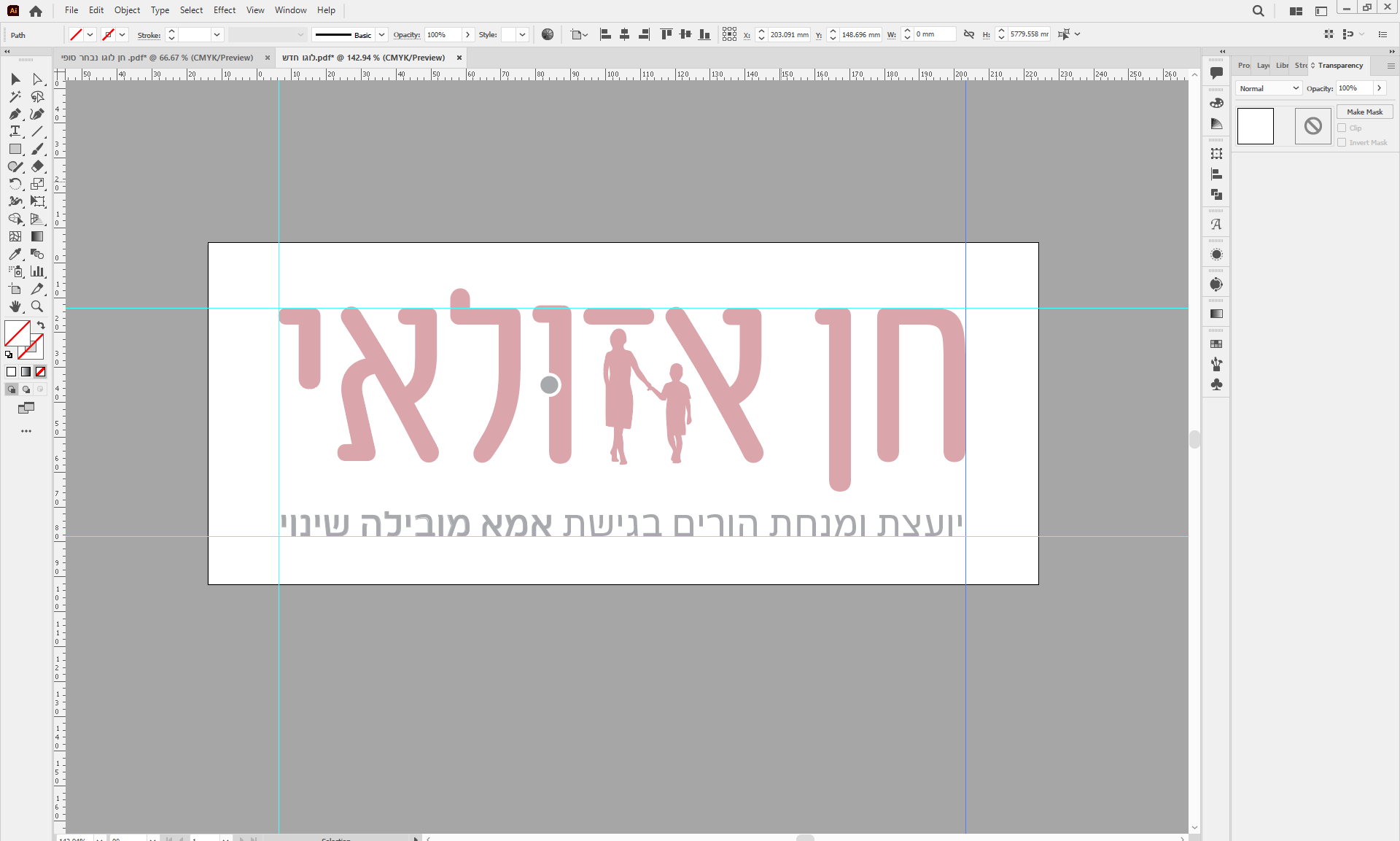Open the Gradient panel icon
This screenshot has width=1400, height=841.
(1216, 313)
